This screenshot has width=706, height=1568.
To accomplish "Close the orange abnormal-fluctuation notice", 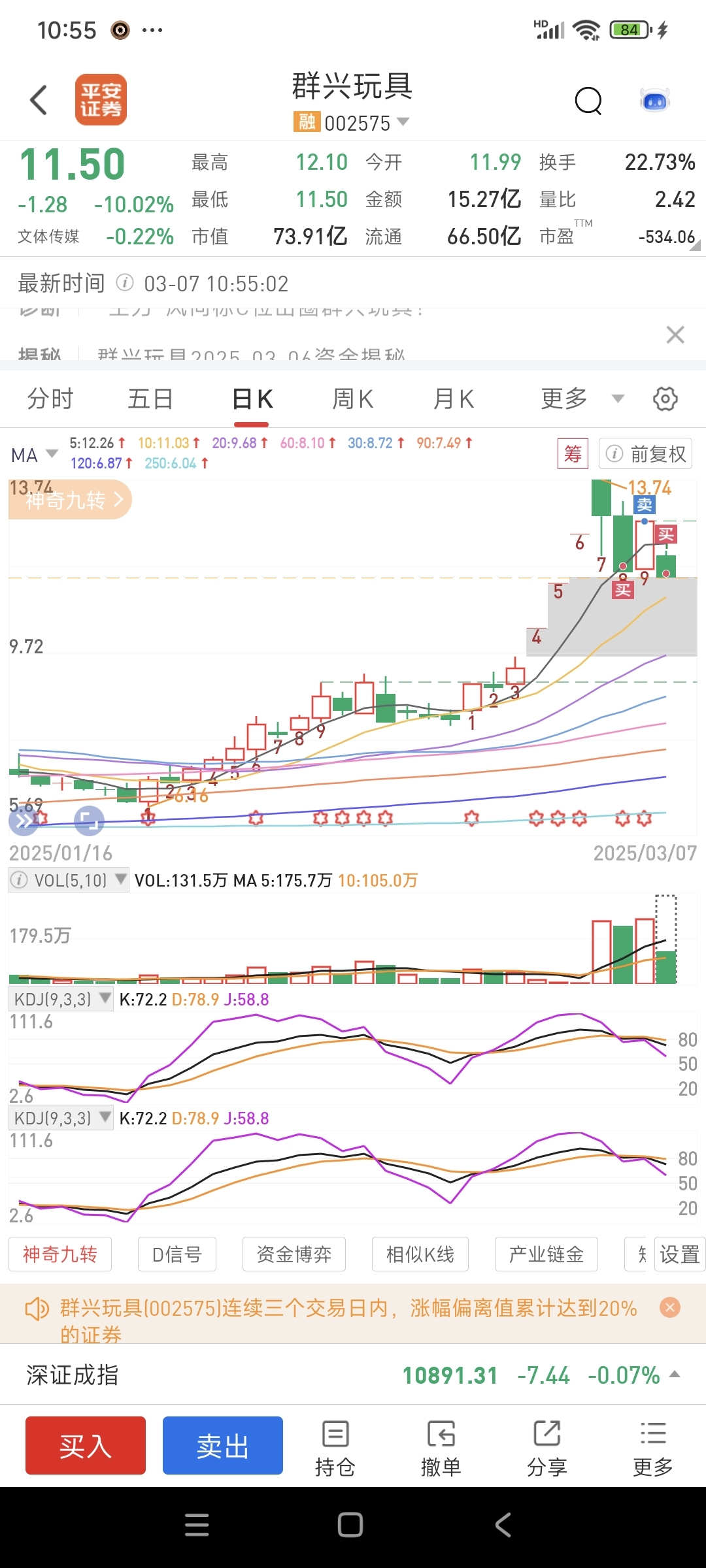I will click(x=670, y=1307).
